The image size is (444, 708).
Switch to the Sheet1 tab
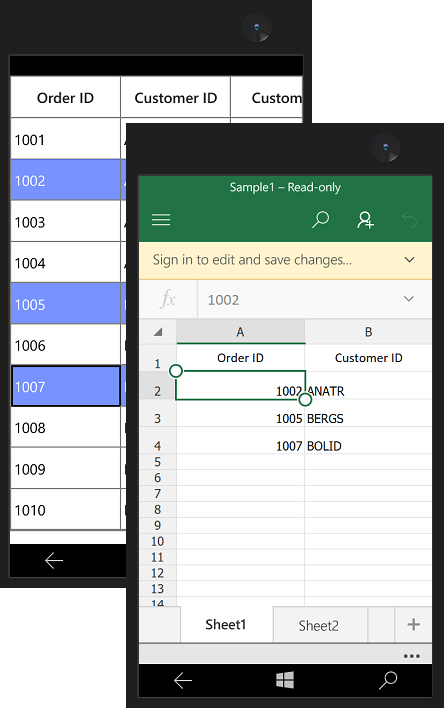[x=226, y=624]
